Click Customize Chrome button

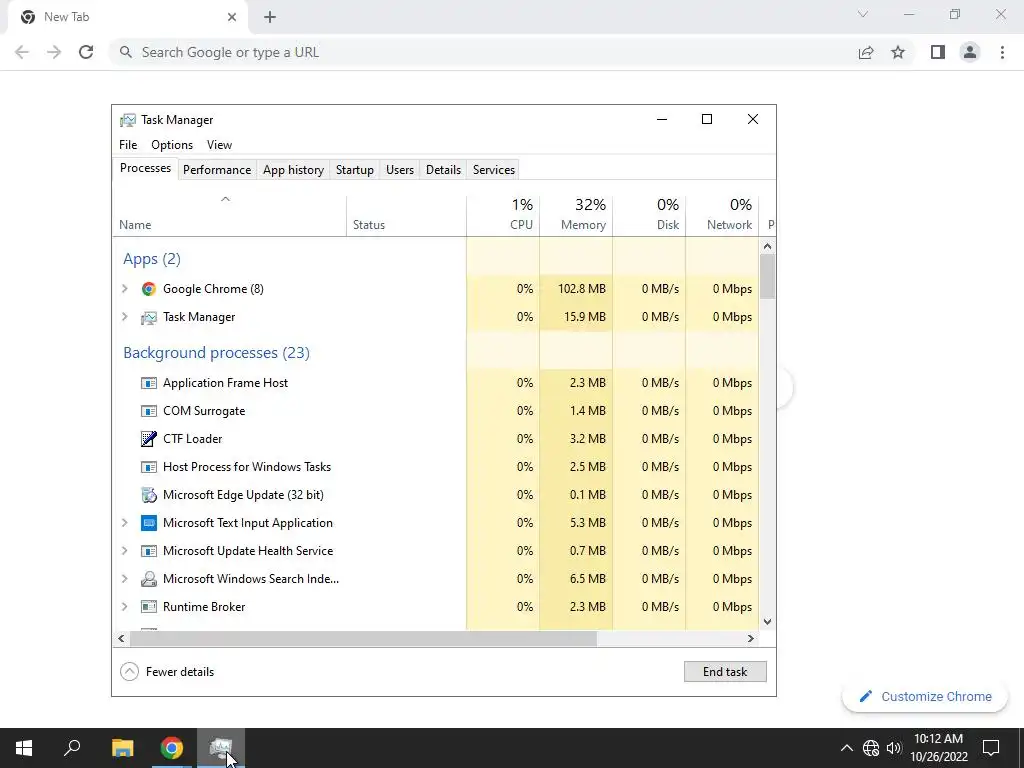point(925,696)
